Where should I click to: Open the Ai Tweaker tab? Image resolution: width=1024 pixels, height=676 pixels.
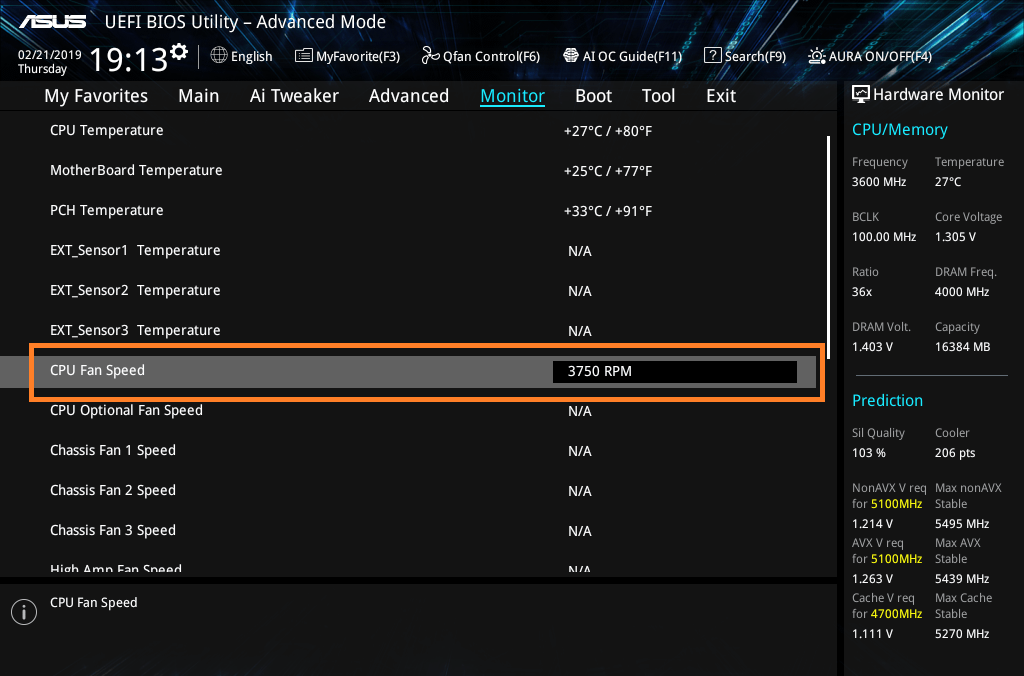tap(294, 96)
